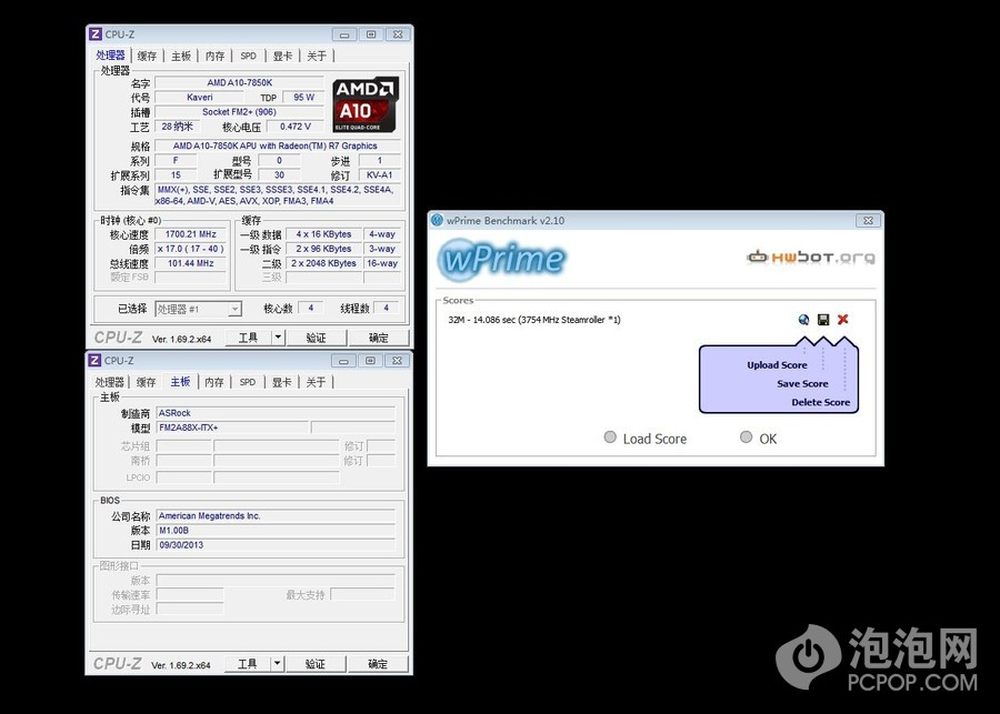Click the L1 data value 4 x 16 KBytes

click(324, 235)
